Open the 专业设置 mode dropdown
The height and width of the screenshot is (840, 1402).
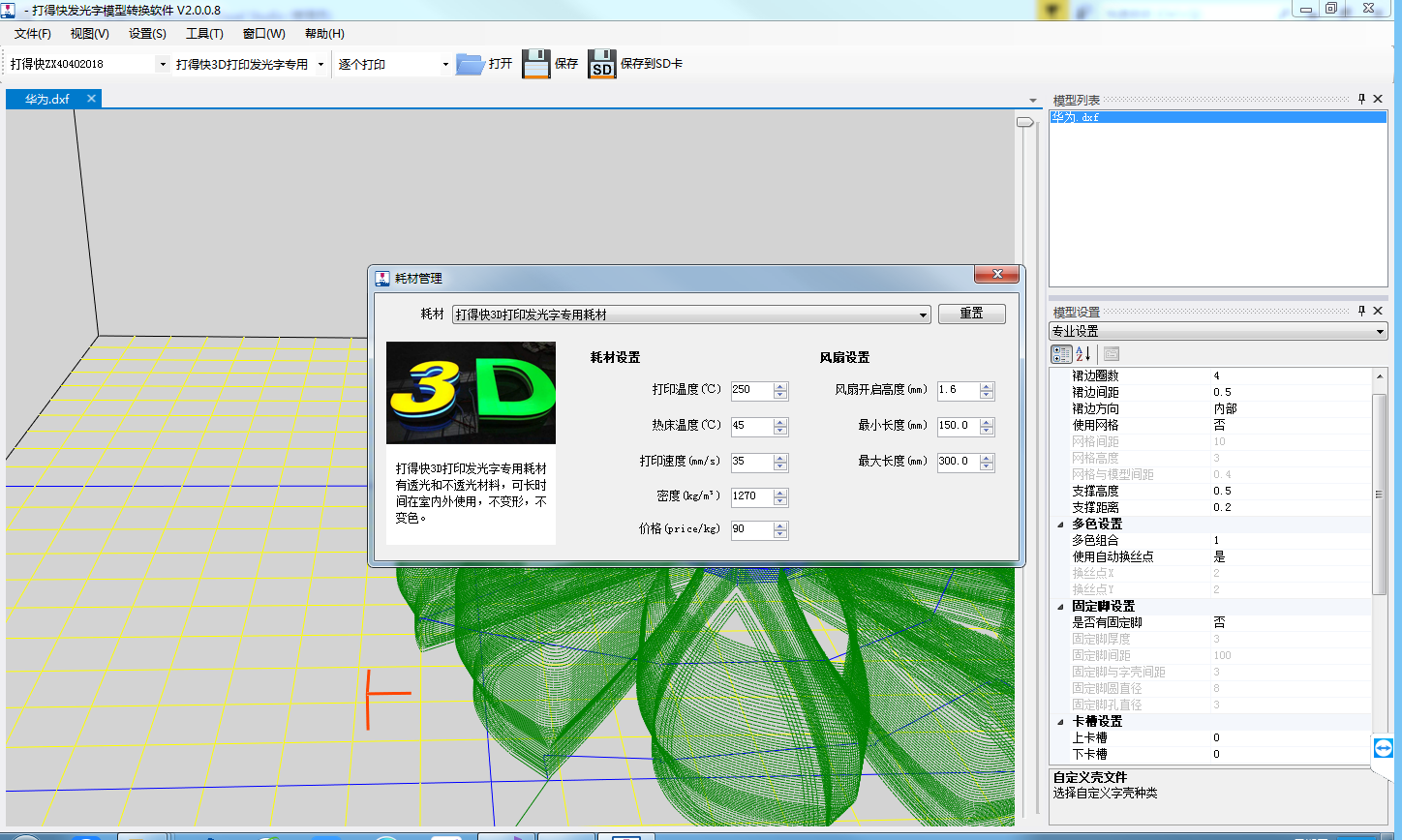coord(1380,332)
